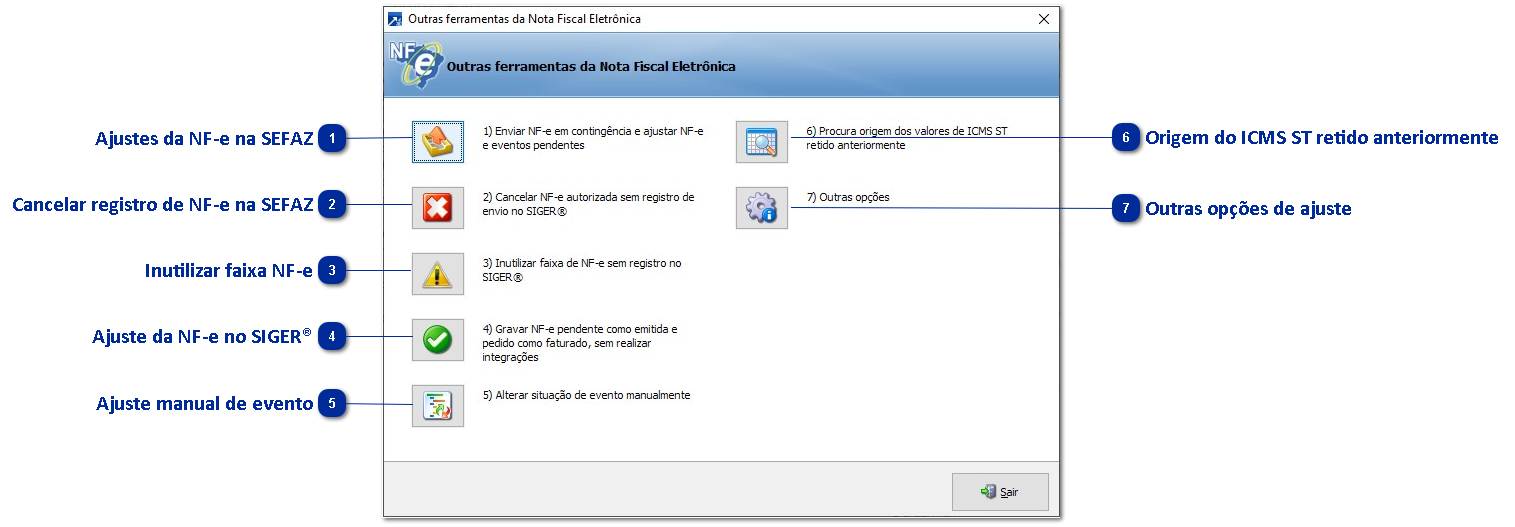
Task: Open the gear Outras opções icon
Action: (762, 208)
